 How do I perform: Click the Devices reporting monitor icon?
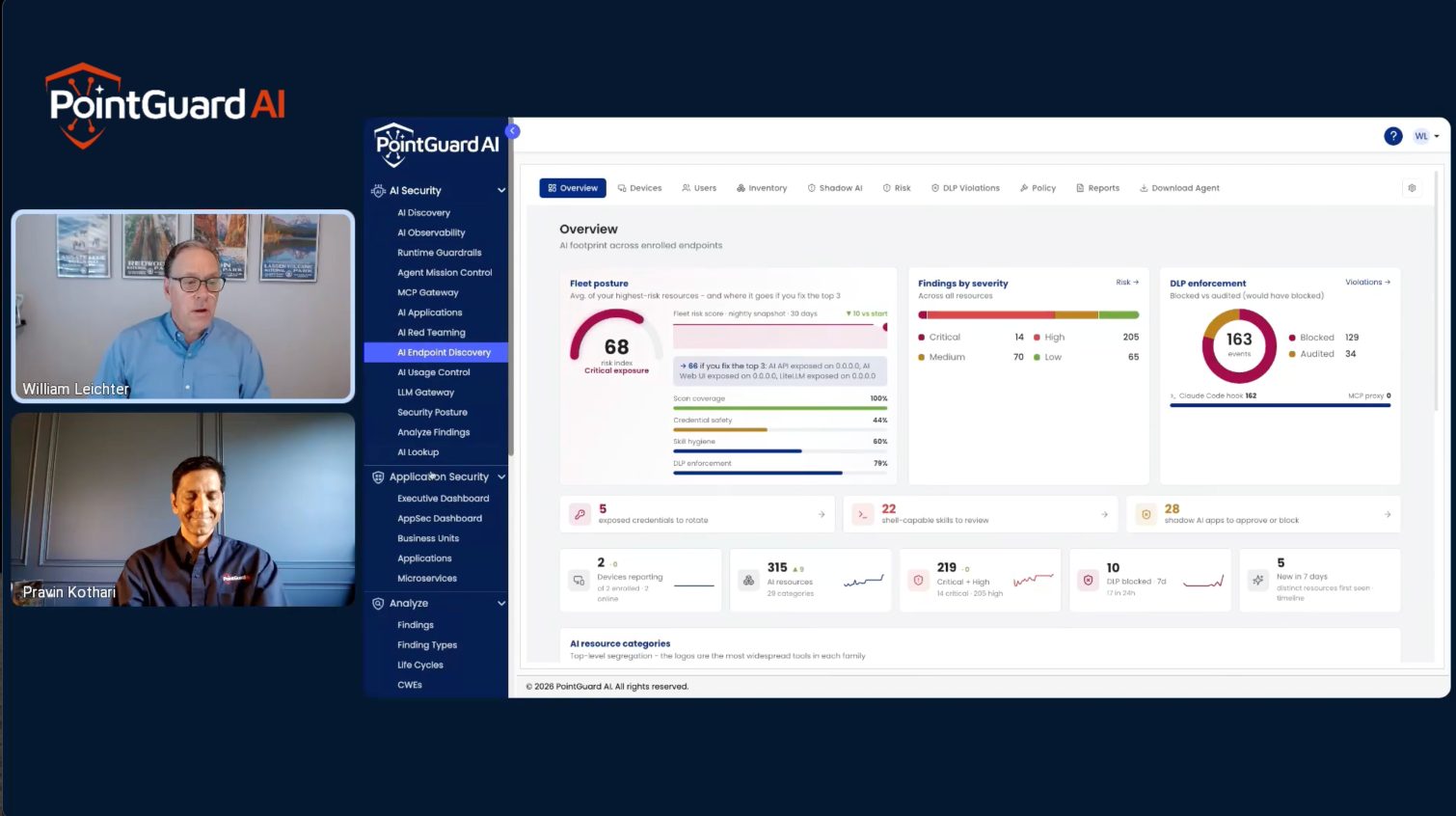click(x=579, y=581)
